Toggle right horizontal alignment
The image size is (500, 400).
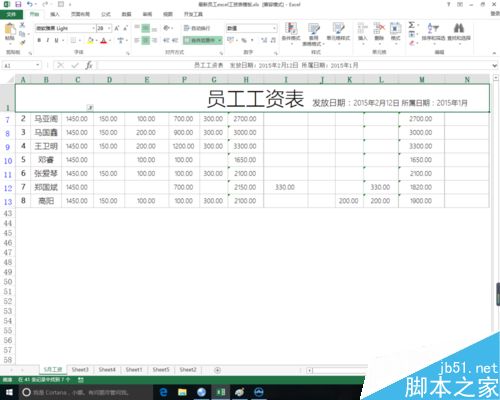tap(154, 40)
